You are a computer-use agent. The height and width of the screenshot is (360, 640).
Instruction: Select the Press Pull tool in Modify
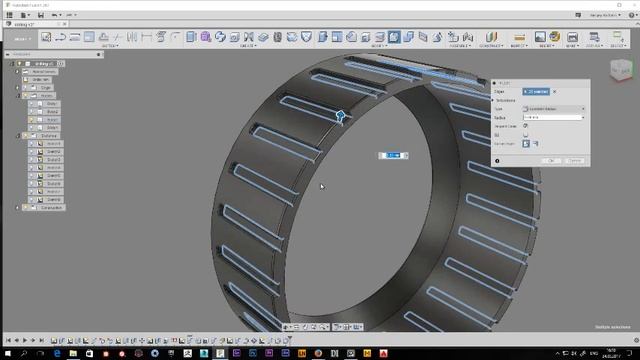coord(322,37)
